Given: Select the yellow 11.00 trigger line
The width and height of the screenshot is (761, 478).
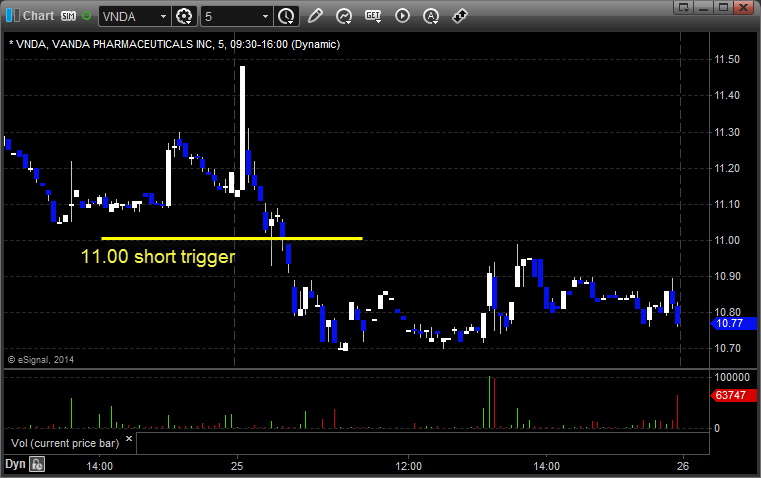Looking at the screenshot, I should 232,238.
